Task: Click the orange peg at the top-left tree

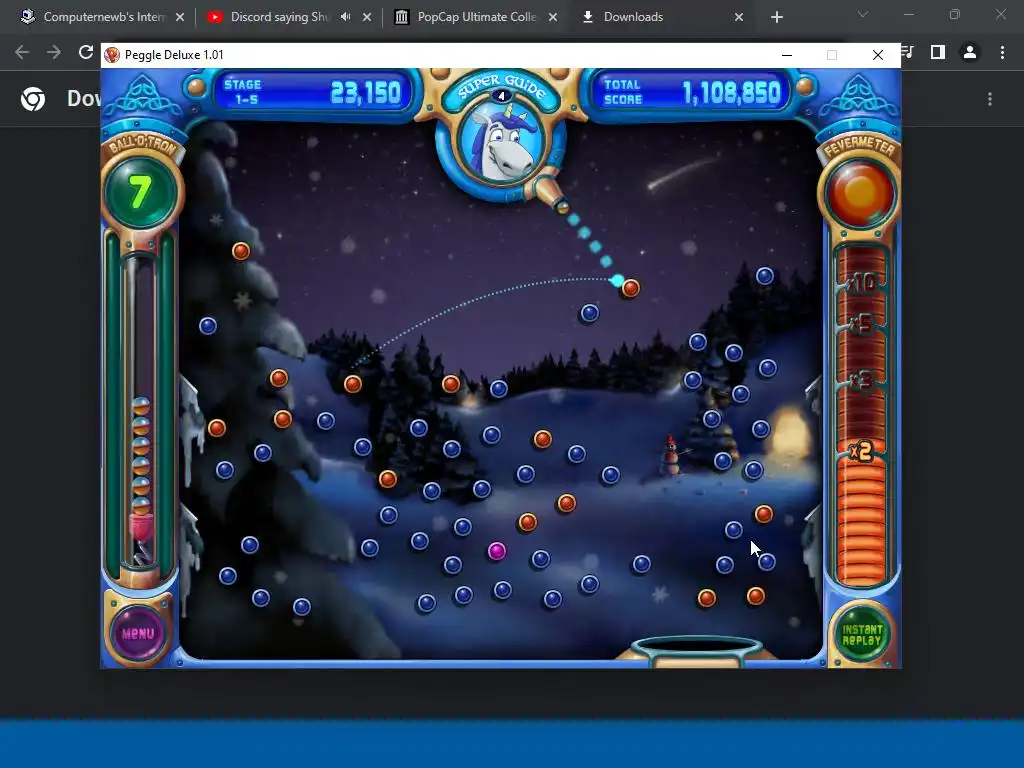Action: point(241,251)
